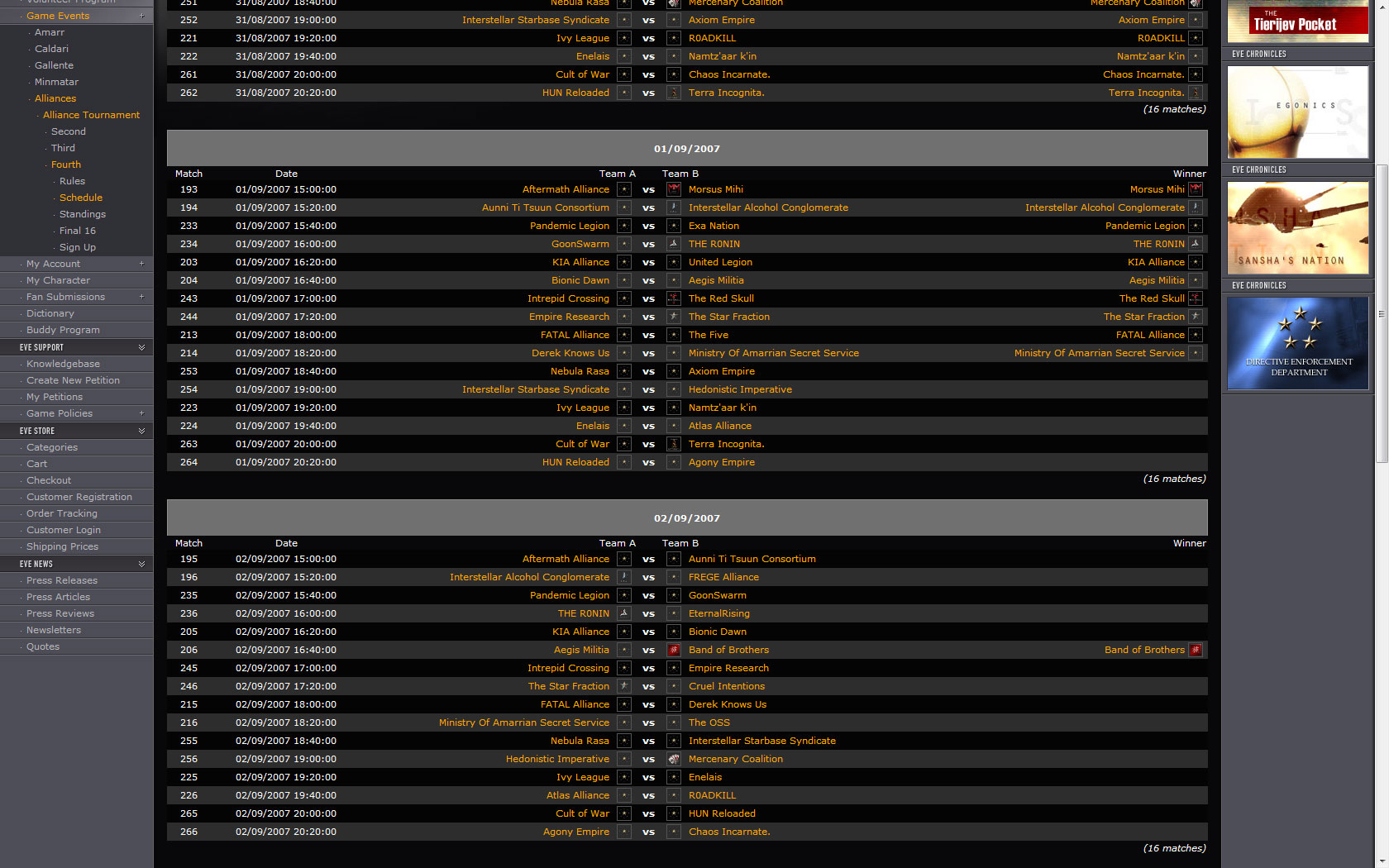Open the Alliance Tournament sidebar item
Screen dimensions: 1389x868
click(91, 115)
